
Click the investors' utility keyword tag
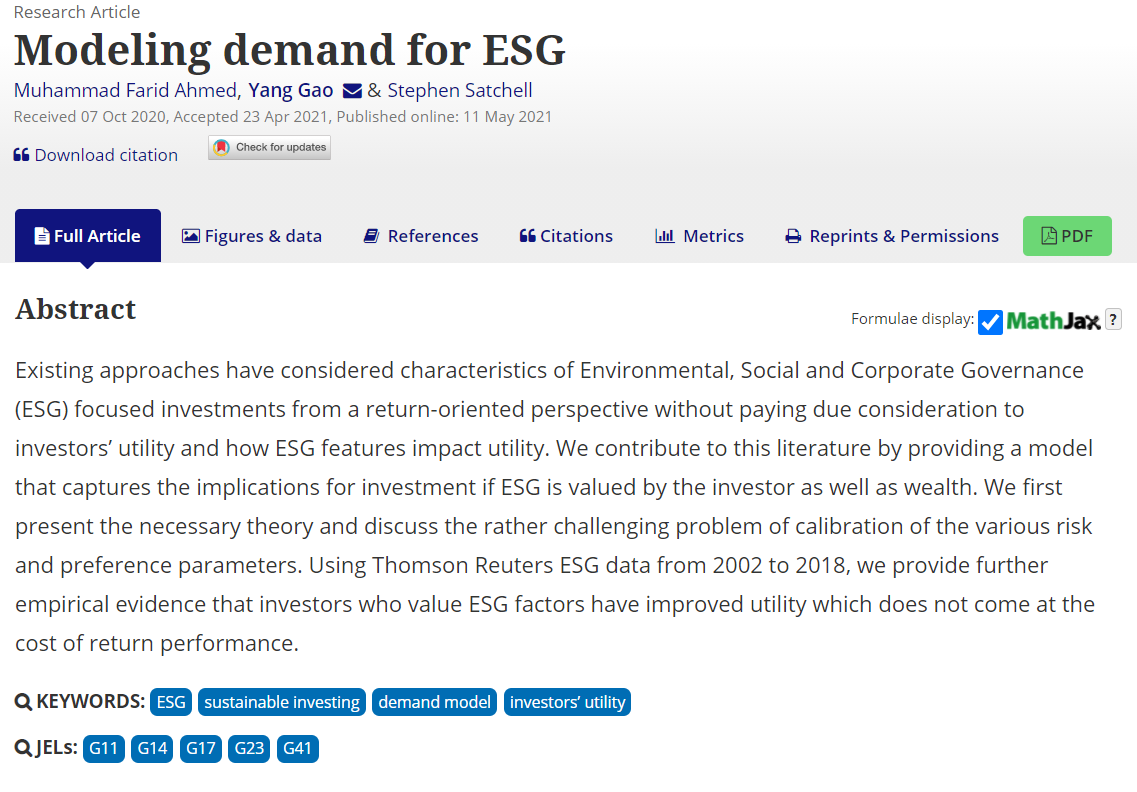pyautogui.click(x=567, y=702)
